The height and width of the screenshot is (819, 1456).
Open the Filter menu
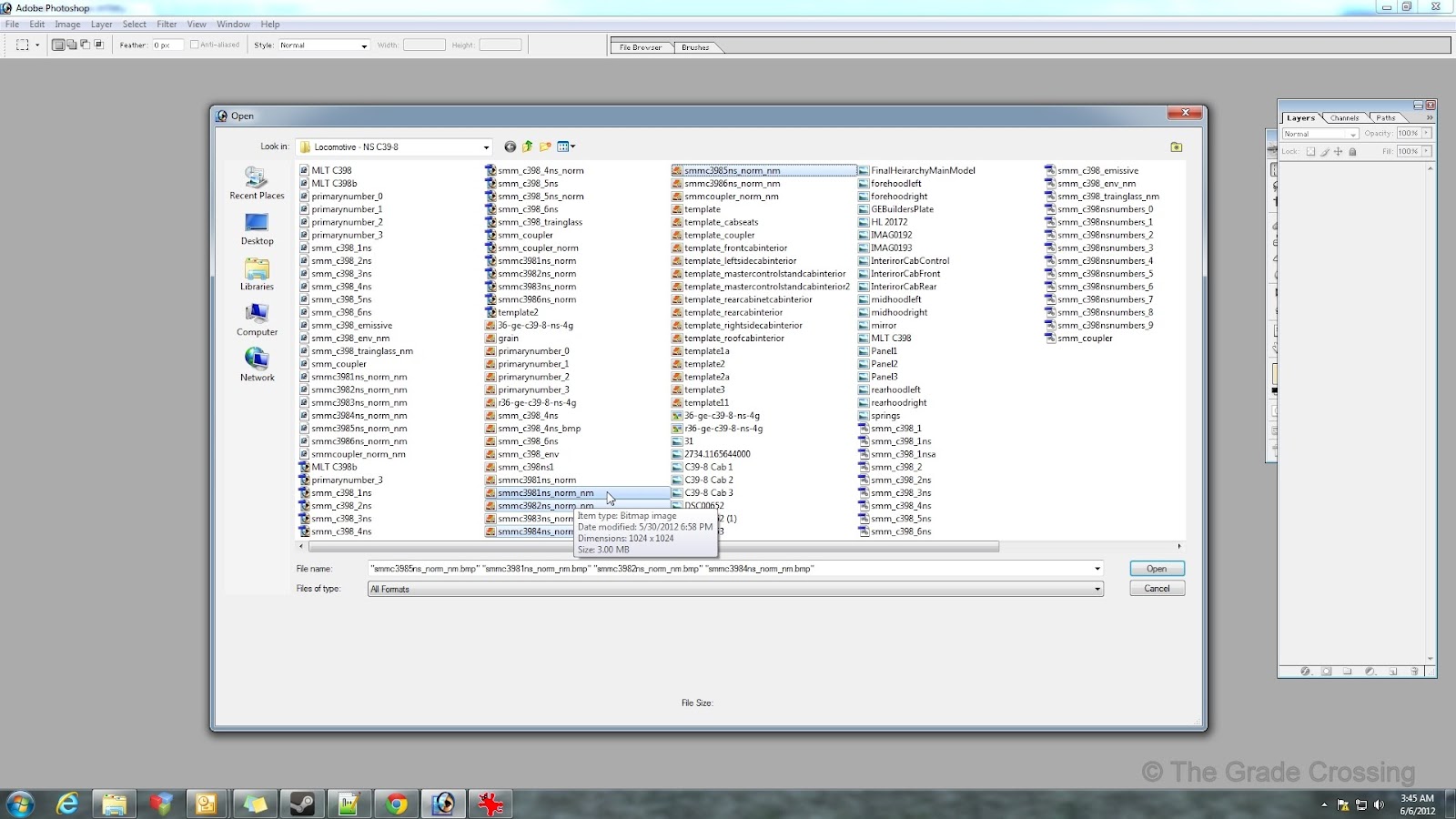[x=167, y=25]
